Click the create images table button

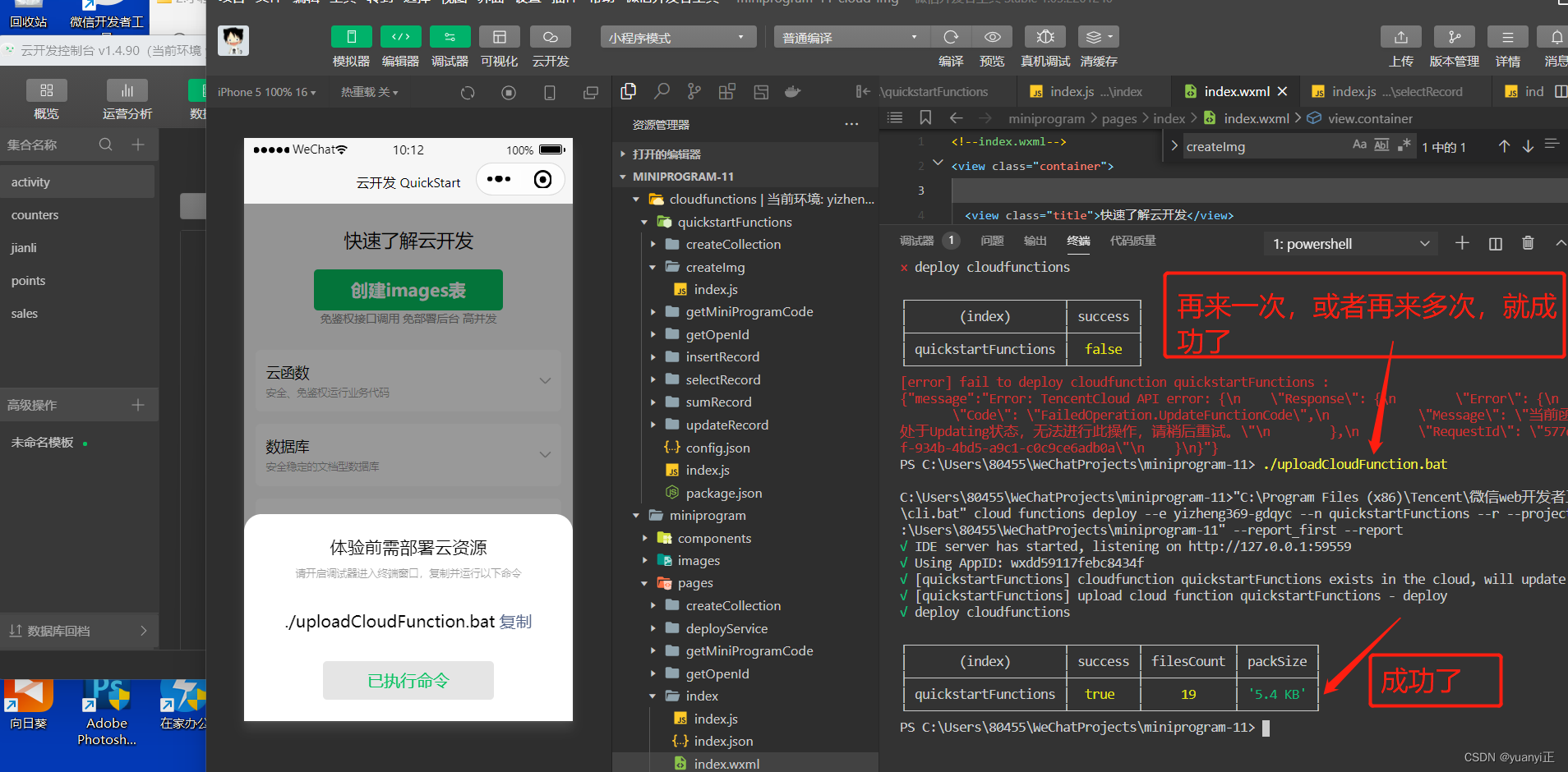click(408, 290)
